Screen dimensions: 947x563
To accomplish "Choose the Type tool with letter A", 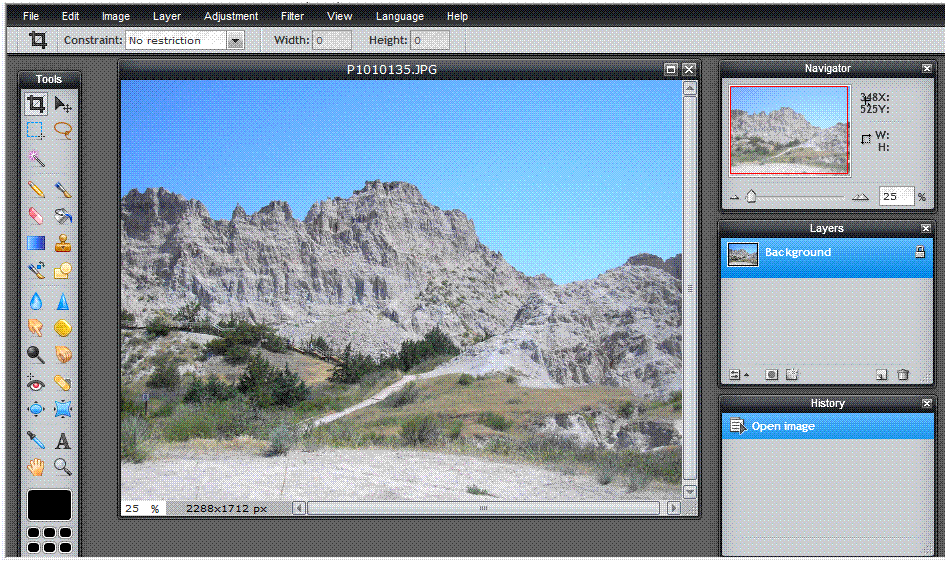I will 63,440.
